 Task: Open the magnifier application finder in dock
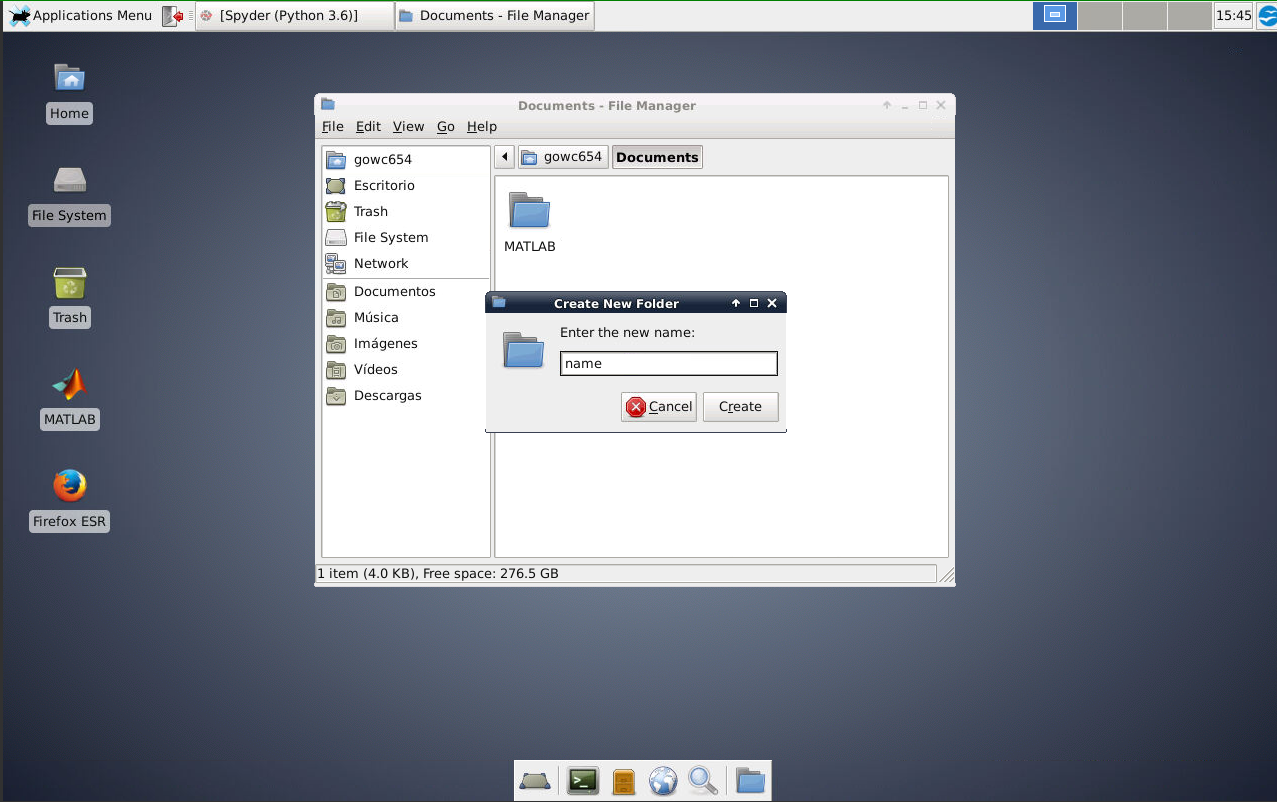703,780
